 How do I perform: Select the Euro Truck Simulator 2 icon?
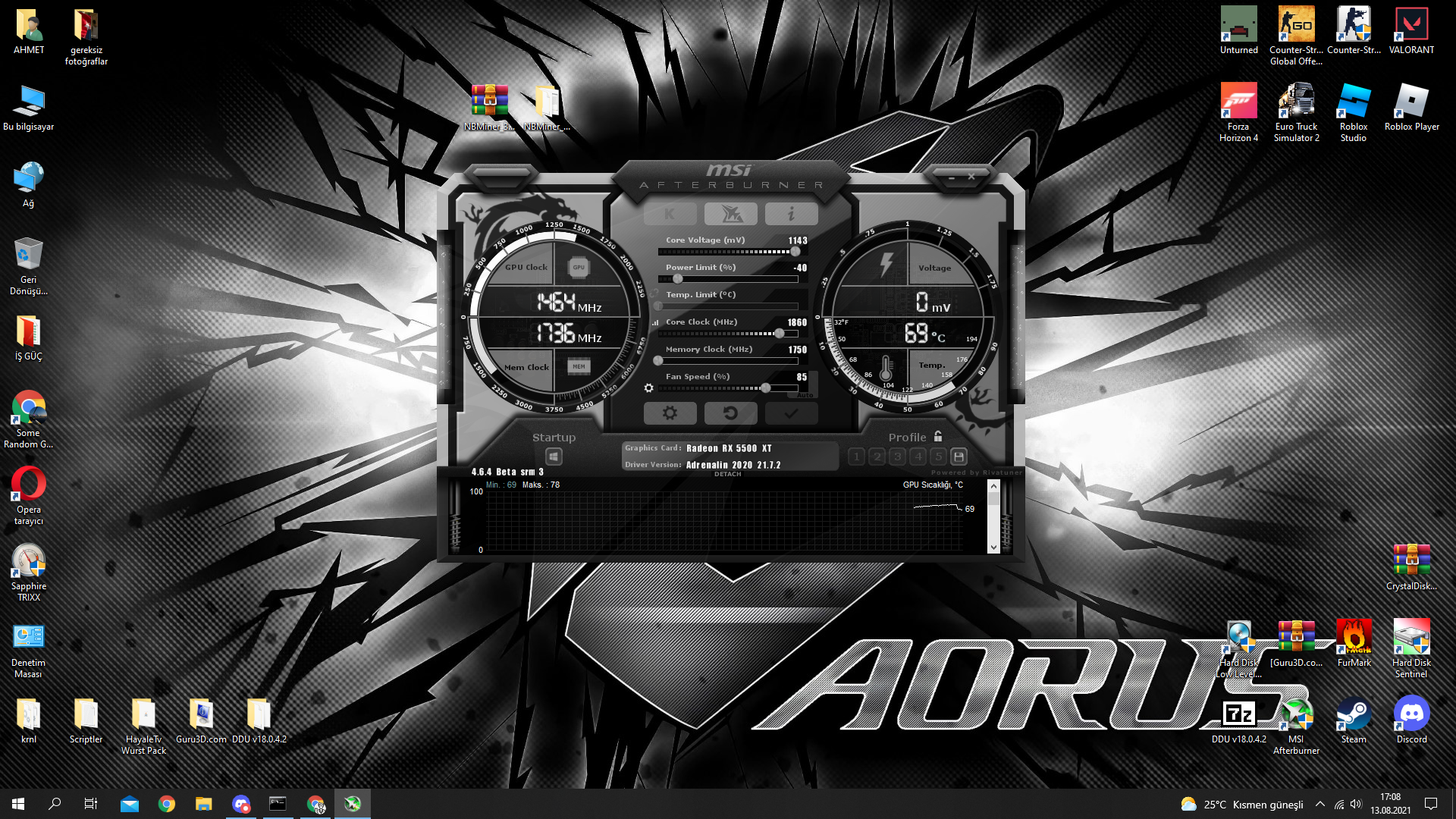pos(1296,113)
